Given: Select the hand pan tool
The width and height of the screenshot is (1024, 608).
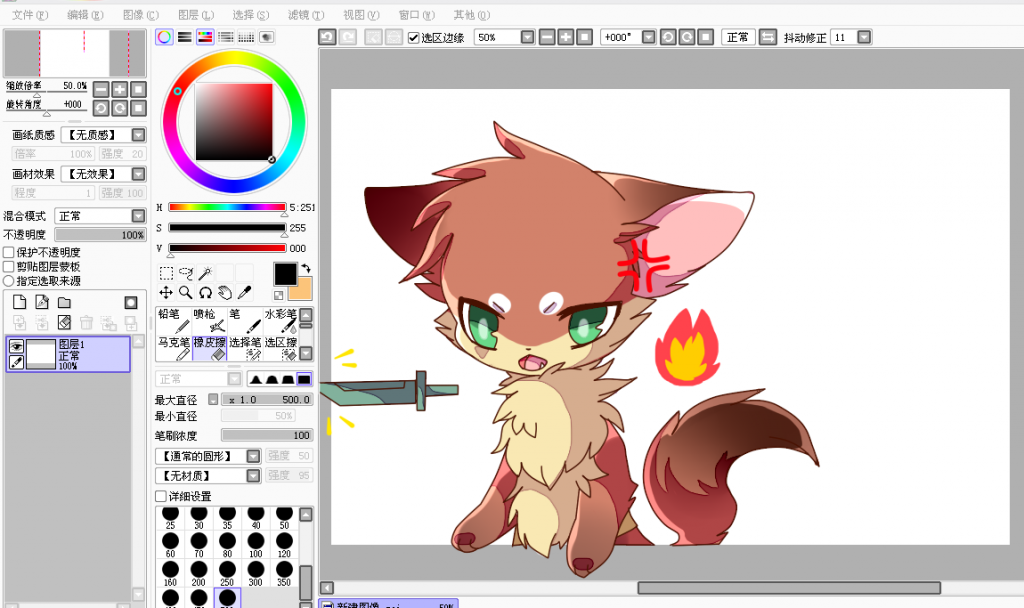Looking at the screenshot, I should pyautogui.click(x=225, y=293).
